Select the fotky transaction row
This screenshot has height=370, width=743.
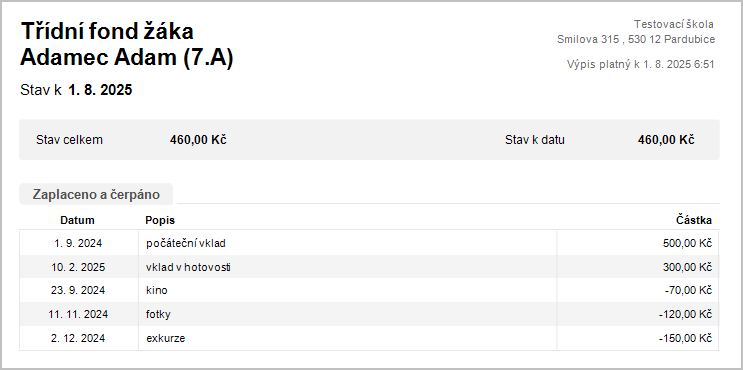(370, 314)
